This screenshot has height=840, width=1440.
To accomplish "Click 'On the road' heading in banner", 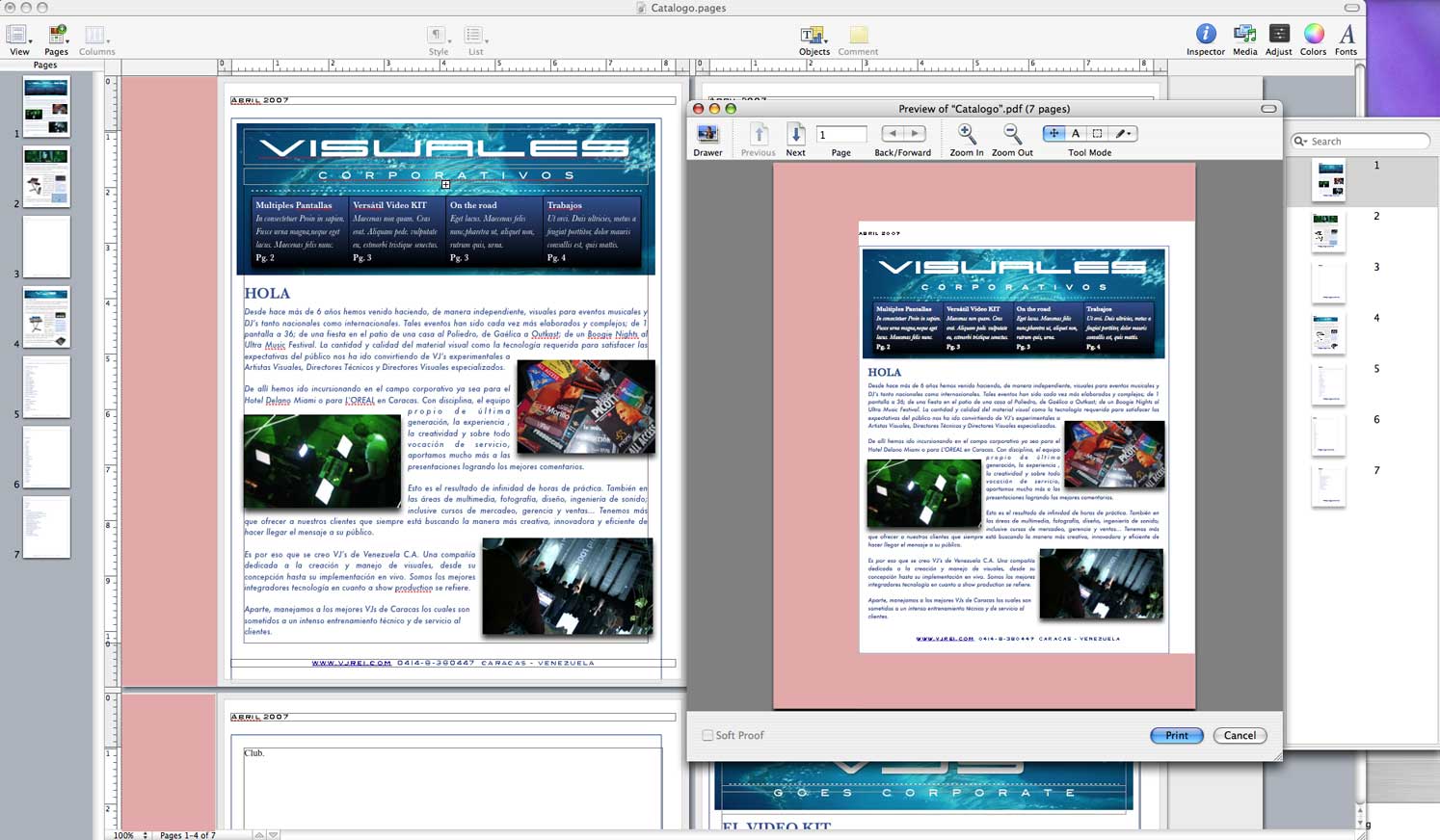I will (473, 205).
